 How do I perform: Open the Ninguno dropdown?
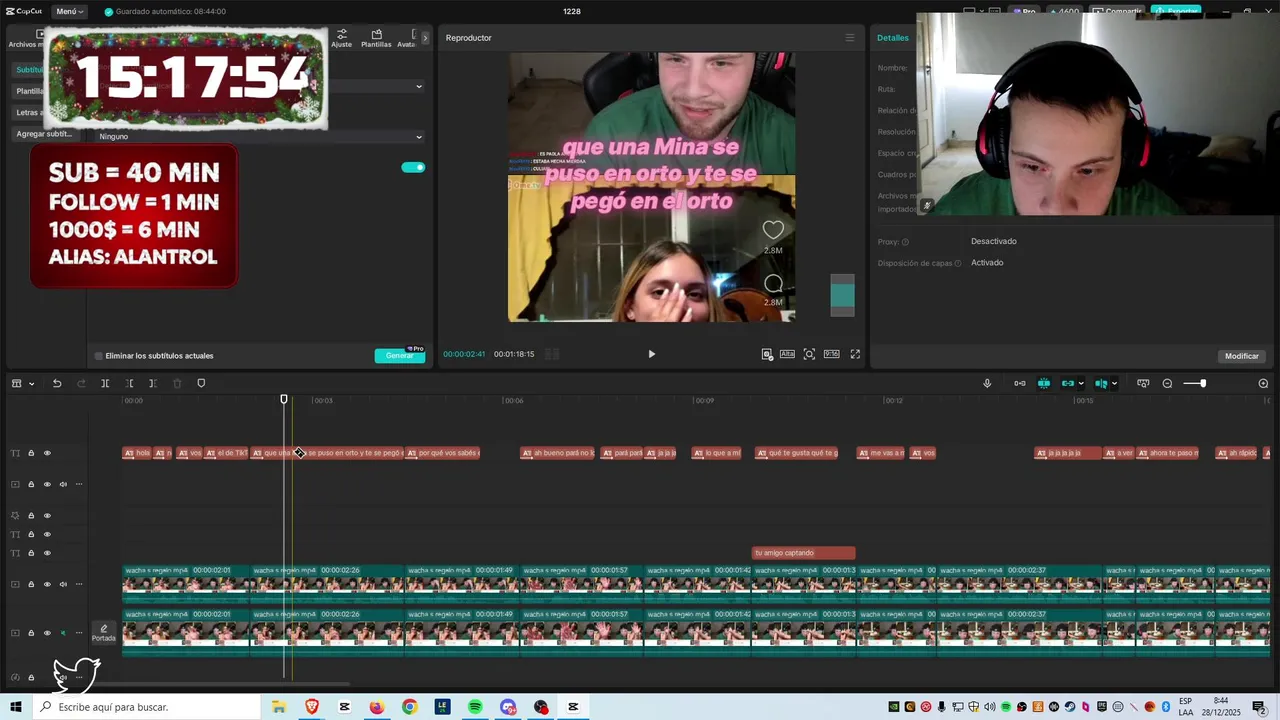pyautogui.click(x=260, y=136)
